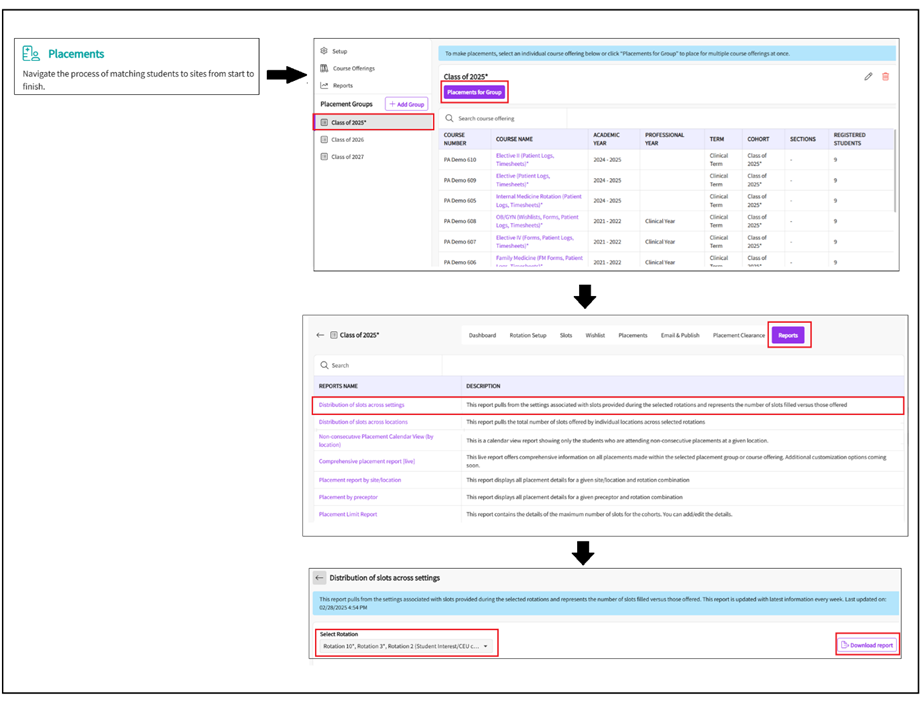The height and width of the screenshot is (701, 923).
Task: Click the Download report button
Action: point(866,645)
